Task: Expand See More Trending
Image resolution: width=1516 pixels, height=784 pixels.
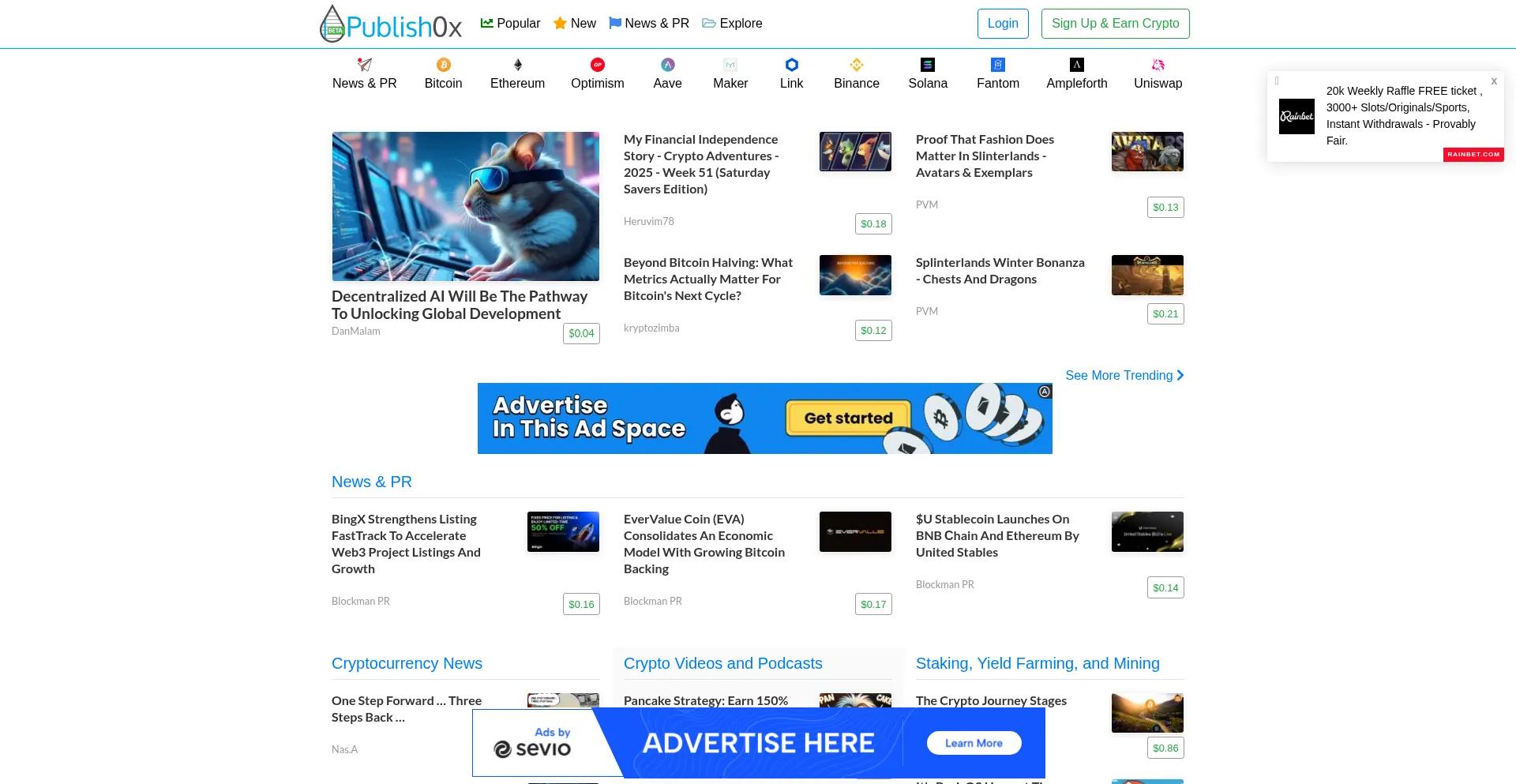Action: click(x=1124, y=375)
